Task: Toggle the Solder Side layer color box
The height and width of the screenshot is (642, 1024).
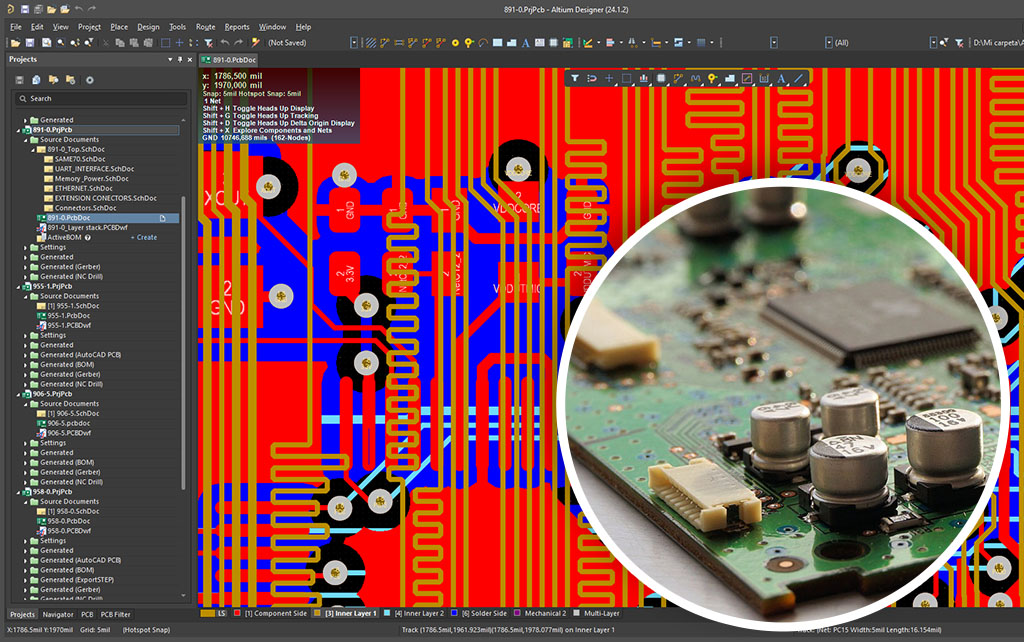Action: 455,613
